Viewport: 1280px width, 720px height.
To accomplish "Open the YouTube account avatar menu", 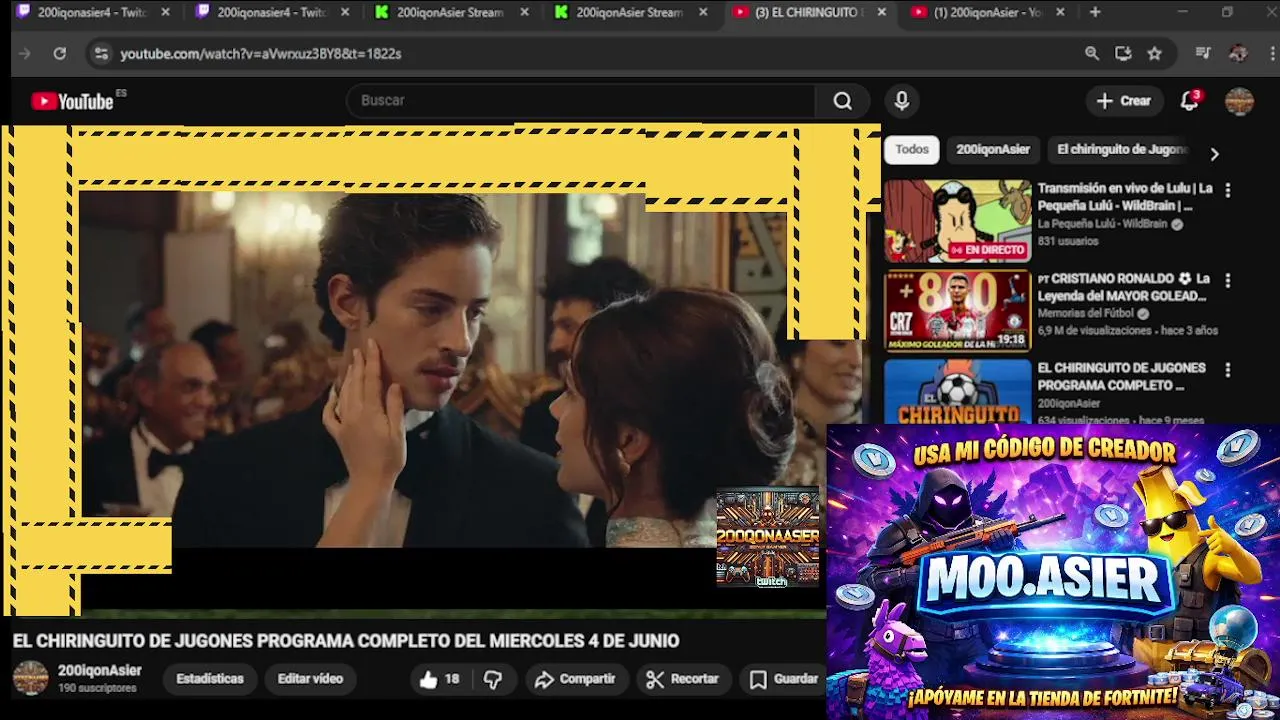I will (1240, 101).
